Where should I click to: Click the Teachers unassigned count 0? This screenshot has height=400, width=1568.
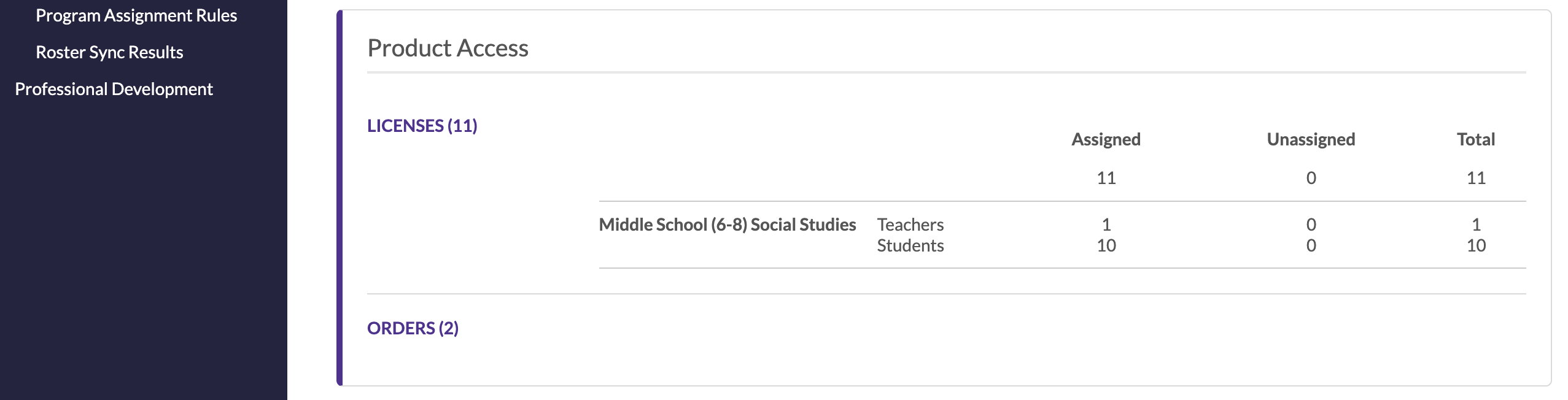point(1311,225)
